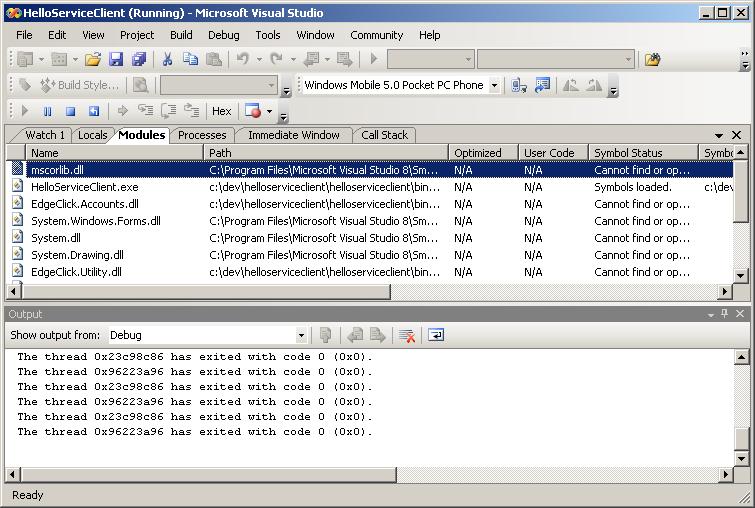Click the Symbol Status column header
The height and width of the screenshot is (508, 755).
point(643,153)
